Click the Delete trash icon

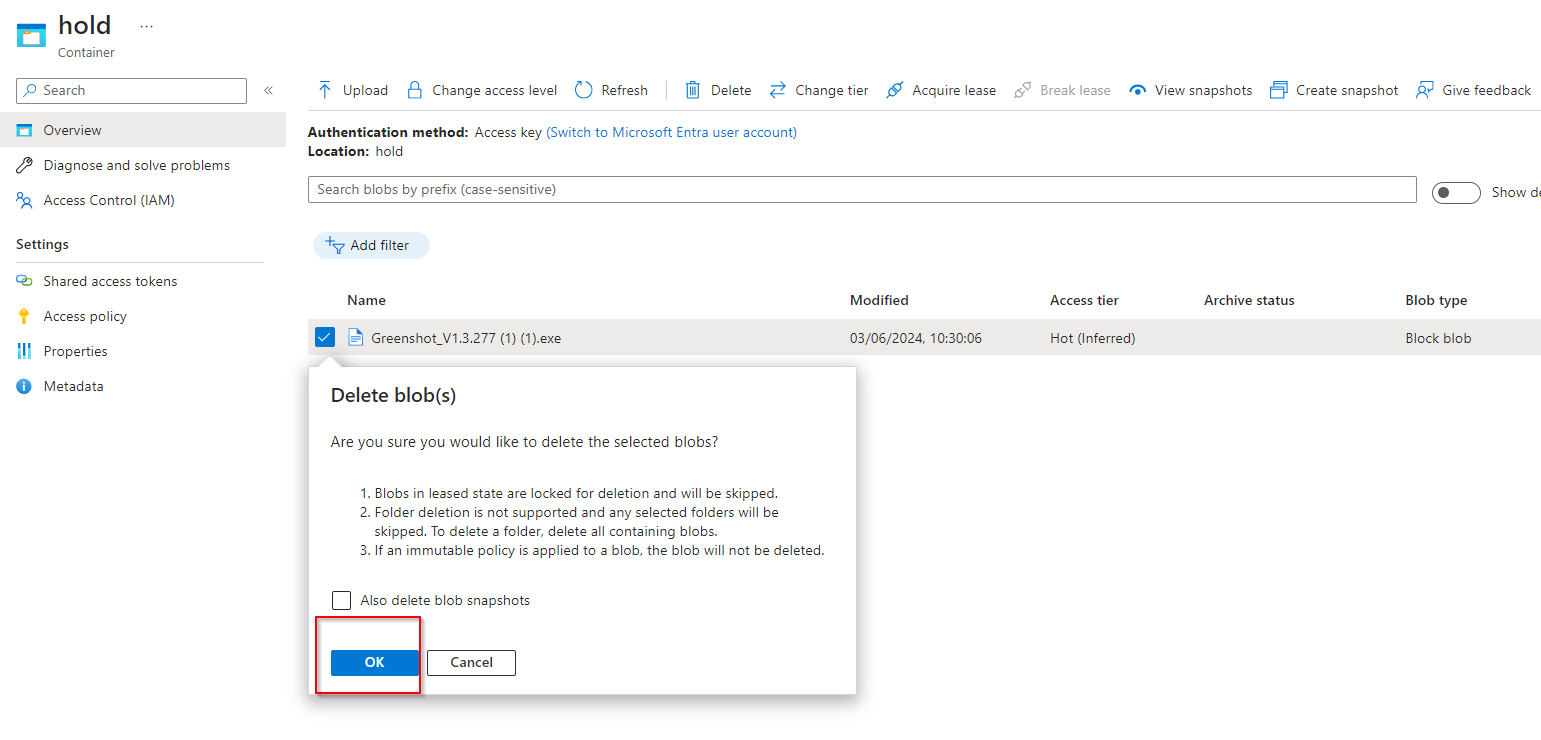(x=693, y=90)
